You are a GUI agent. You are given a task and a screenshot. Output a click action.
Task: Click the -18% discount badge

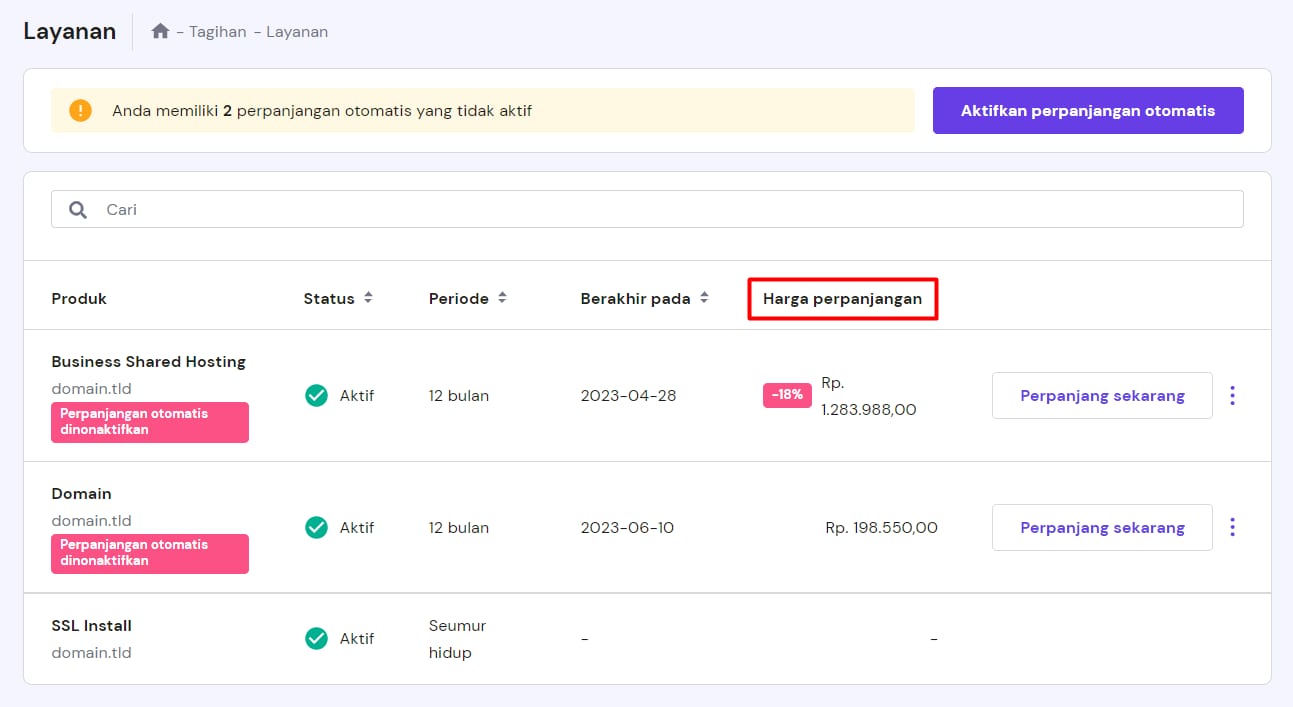pos(787,395)
